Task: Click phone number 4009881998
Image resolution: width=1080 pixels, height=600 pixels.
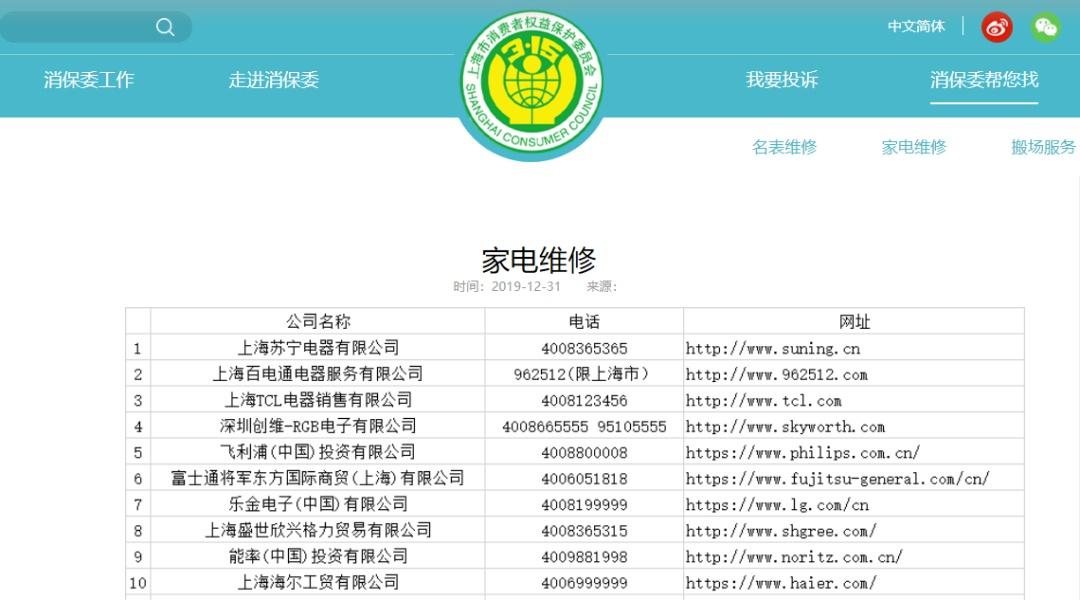Action: (x=584, y=557)
